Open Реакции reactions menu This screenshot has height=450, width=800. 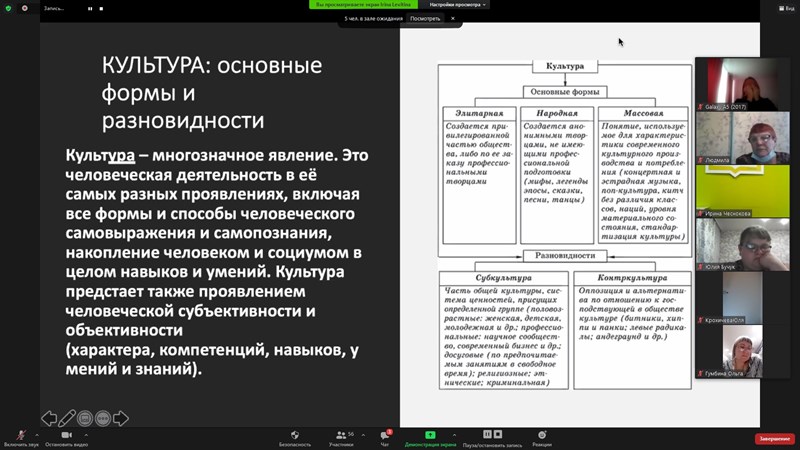coord(542,438)
